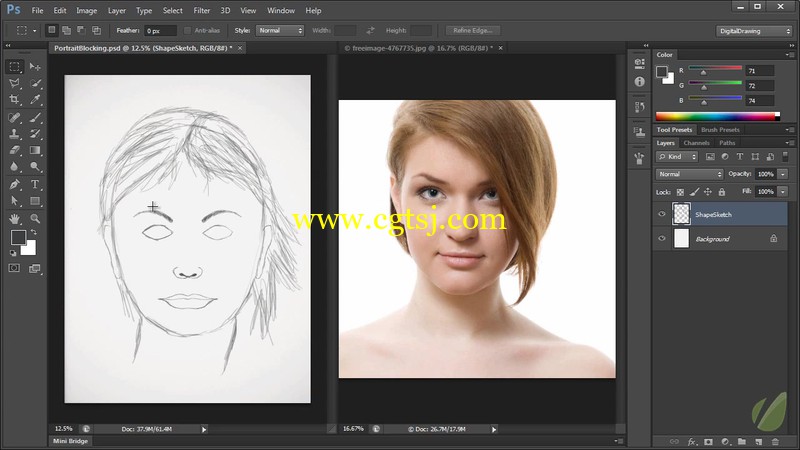Select the Eraser tool
The width and height of the screenshot is (800, 450).
[x=14, y=150]
